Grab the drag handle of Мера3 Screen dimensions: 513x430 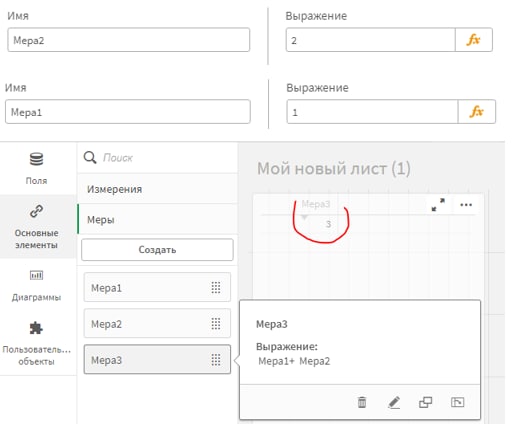coord(216,360)
